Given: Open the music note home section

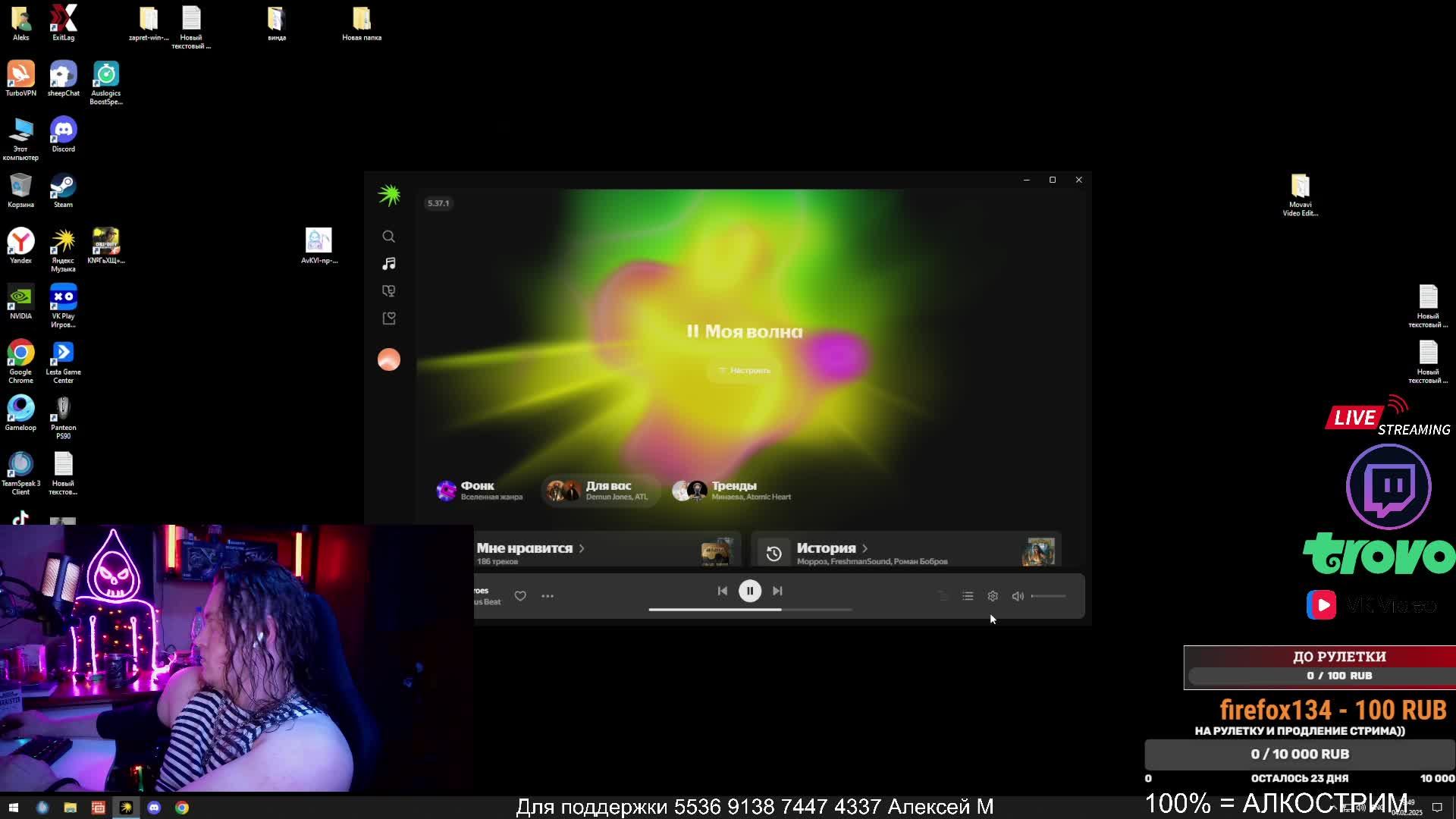Looking at the screenshot, I should click(x=388, y=264).
